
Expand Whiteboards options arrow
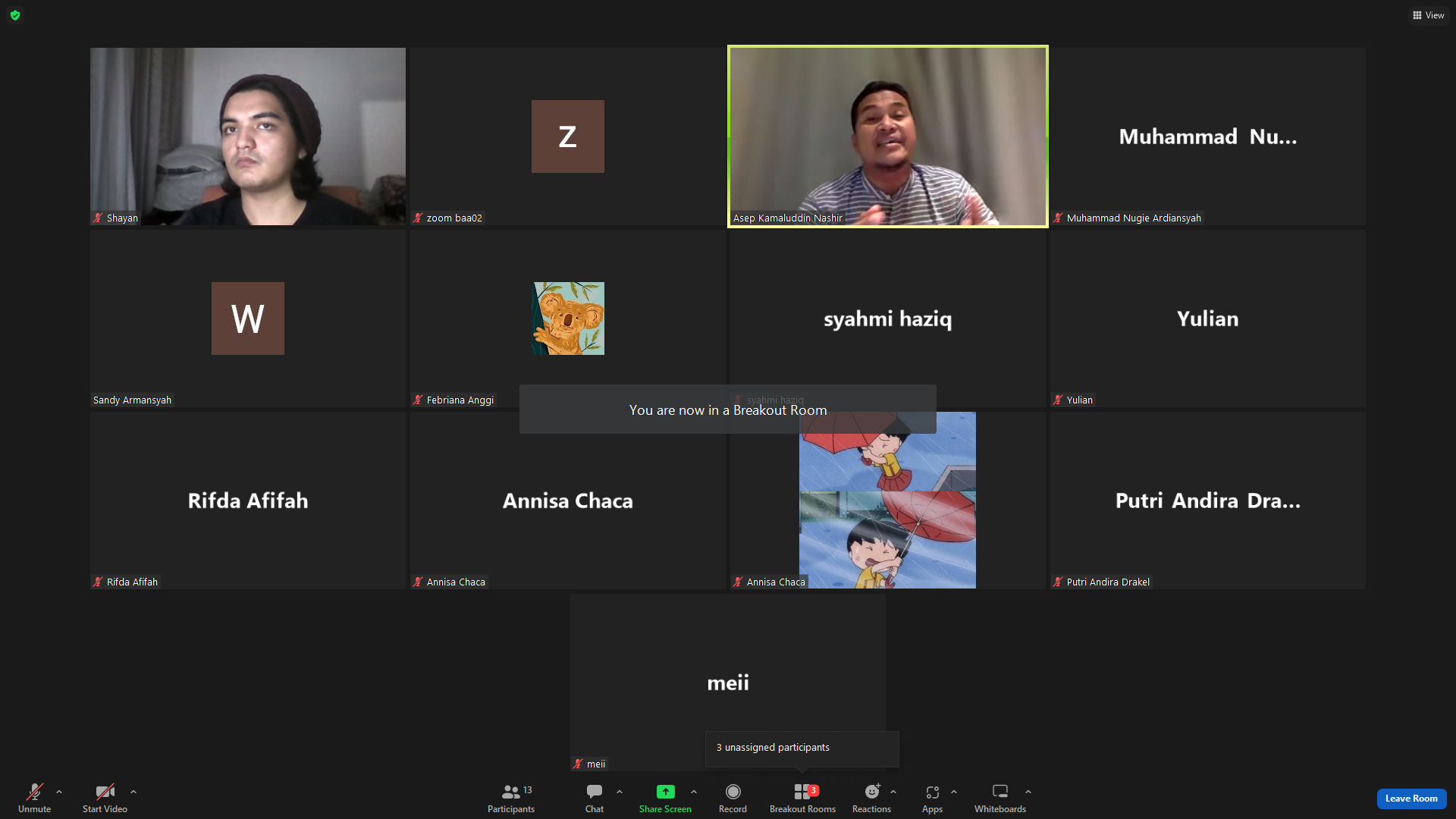click(x=1028, y=792)
